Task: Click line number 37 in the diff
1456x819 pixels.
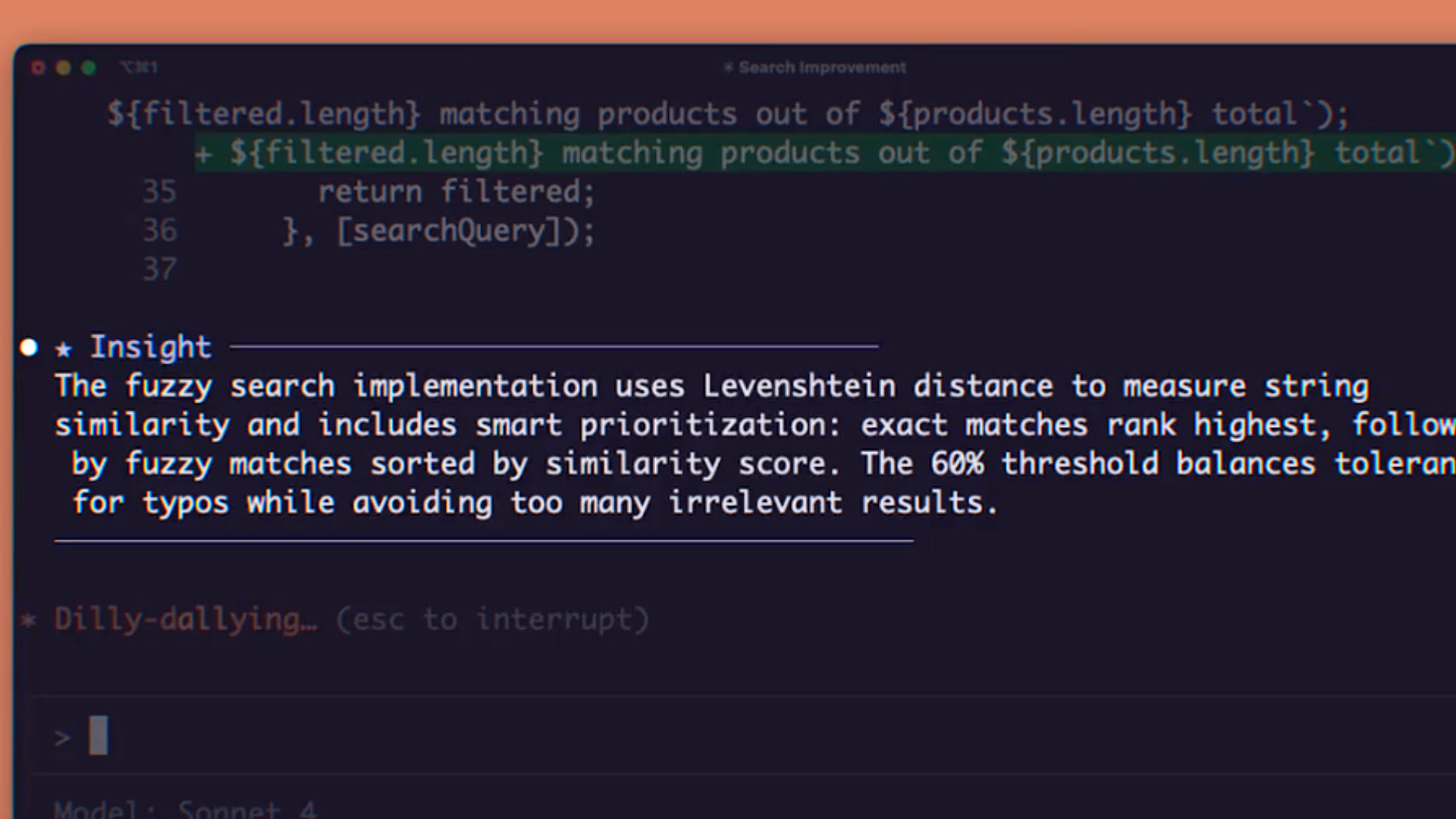Action: (x=159, y=269)
